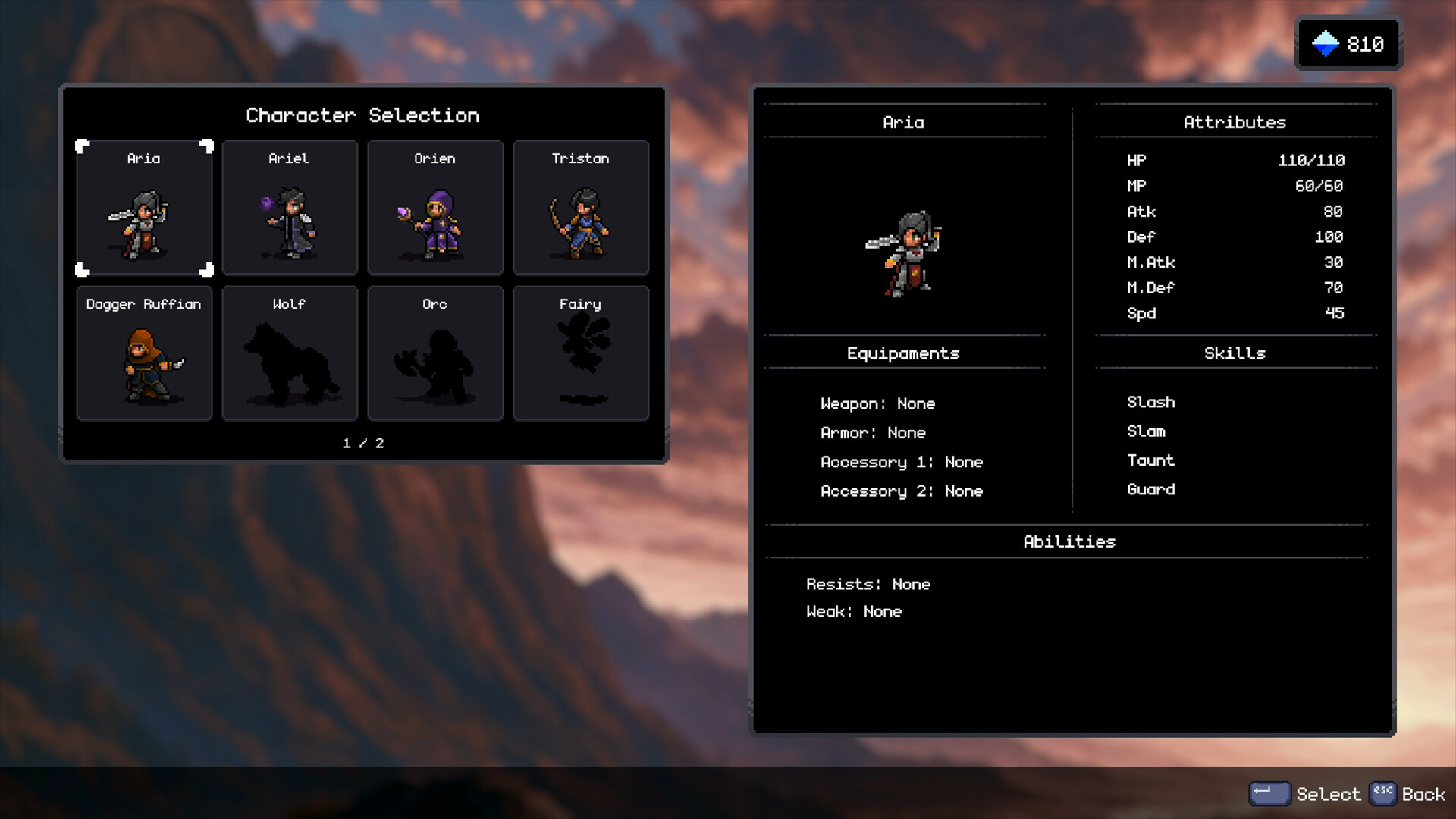Click the locked Orc character slot
Screen dimensions: 1456x819
435,354
